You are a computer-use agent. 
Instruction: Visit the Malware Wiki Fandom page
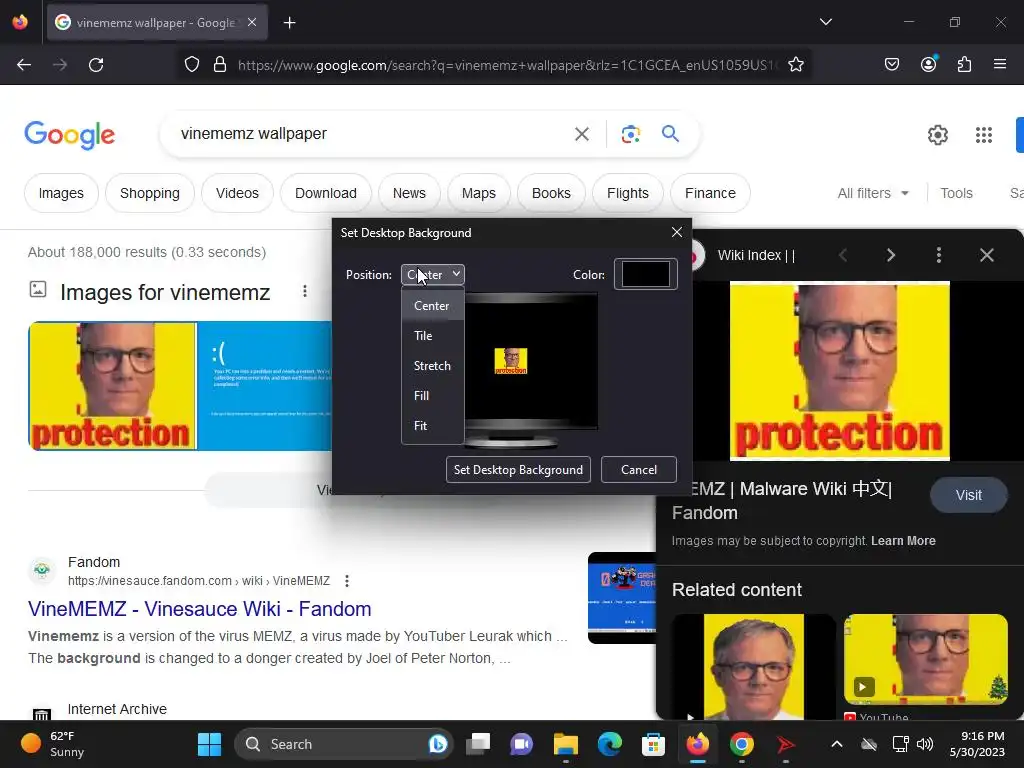(968, 495)
